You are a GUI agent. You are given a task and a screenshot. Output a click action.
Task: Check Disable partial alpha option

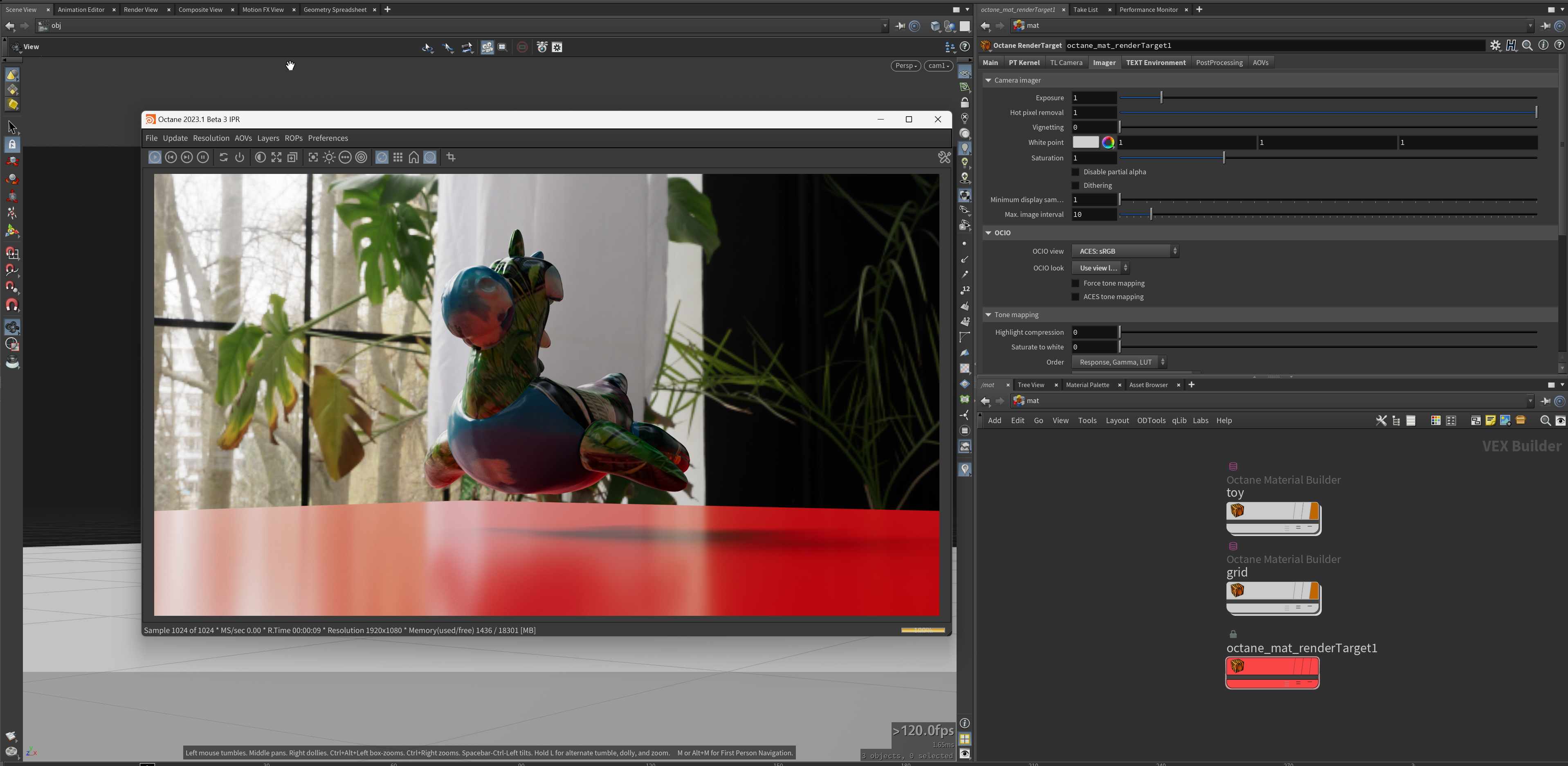click(x=1076, y=172)
